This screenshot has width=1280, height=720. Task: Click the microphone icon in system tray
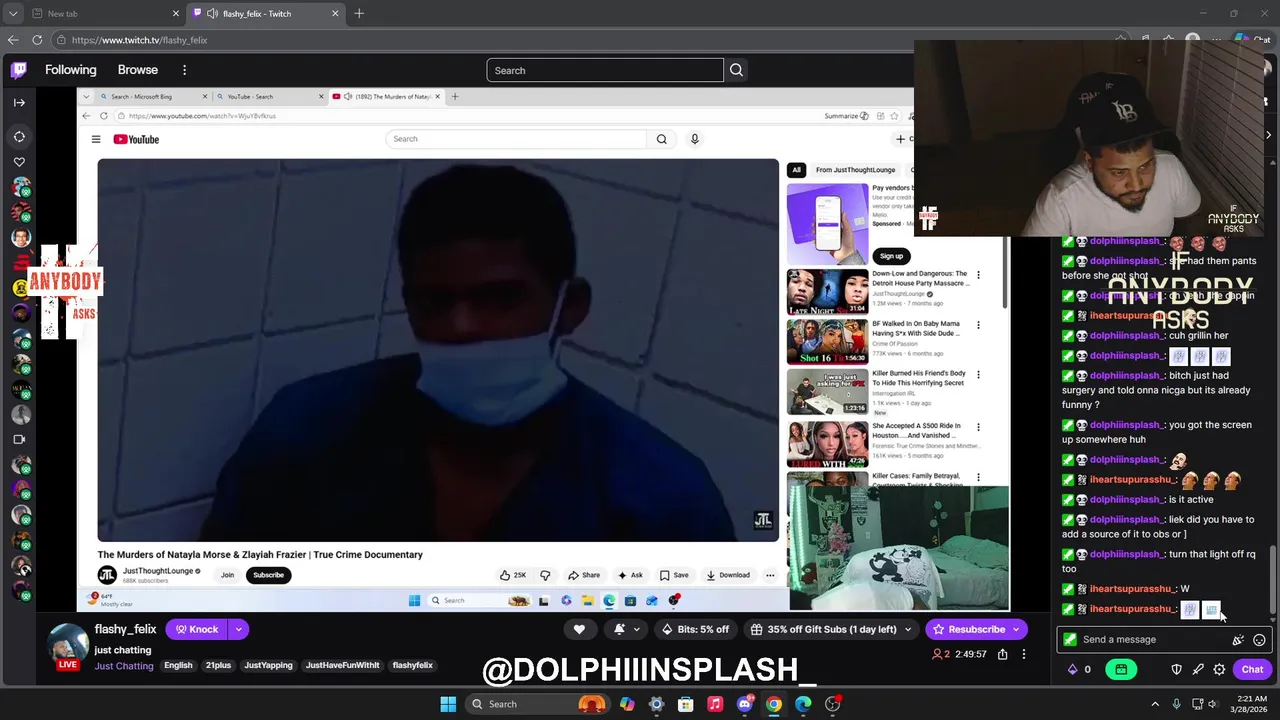1176,704
